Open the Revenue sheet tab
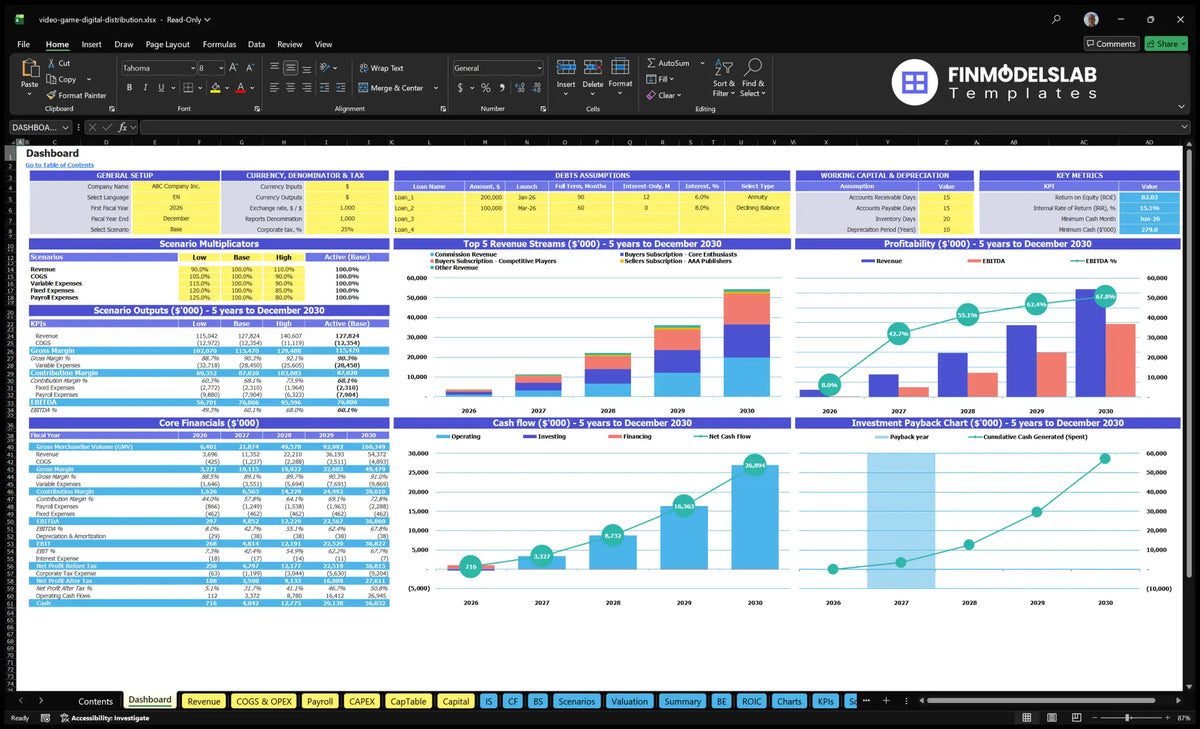This screenshot has width=1200, height=729. pyautogui.click(x=204, y=701)
